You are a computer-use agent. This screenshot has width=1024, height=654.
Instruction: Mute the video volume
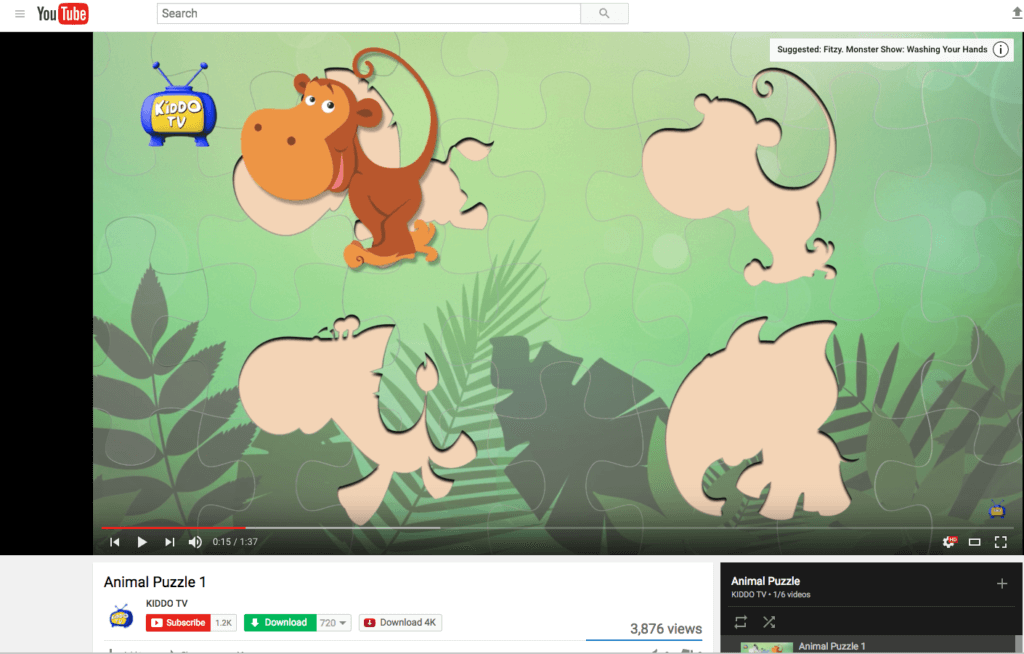click(195, 542)
